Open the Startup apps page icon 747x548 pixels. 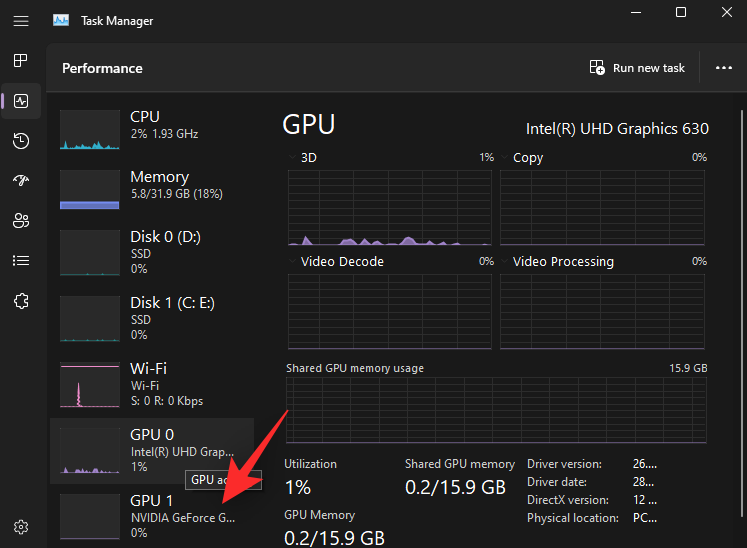click(x=21, y=180)
